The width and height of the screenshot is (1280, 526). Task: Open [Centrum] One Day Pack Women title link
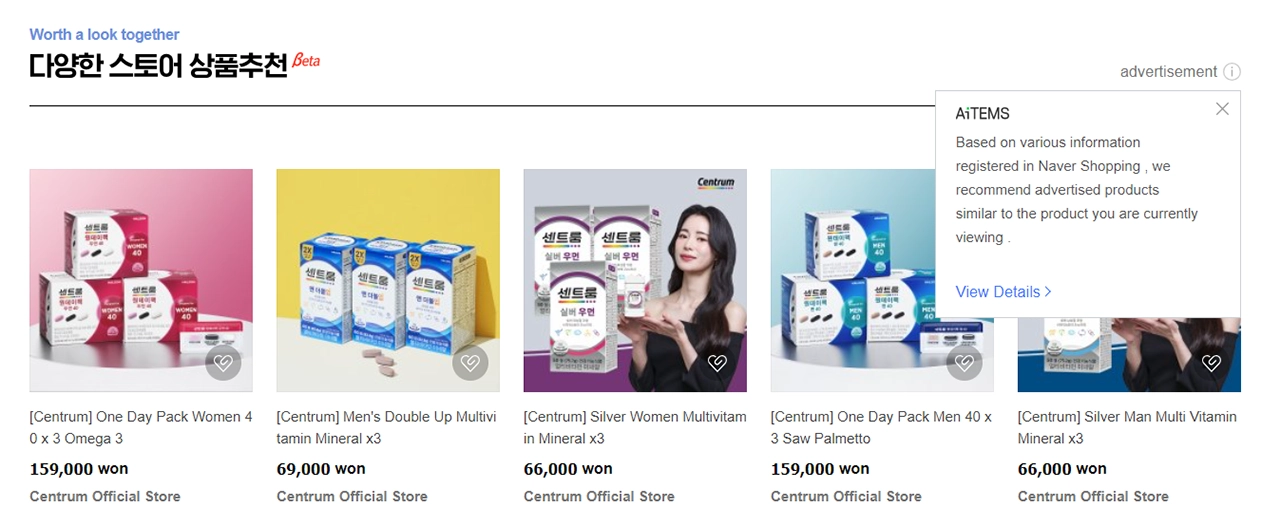(x=141, y=428)
